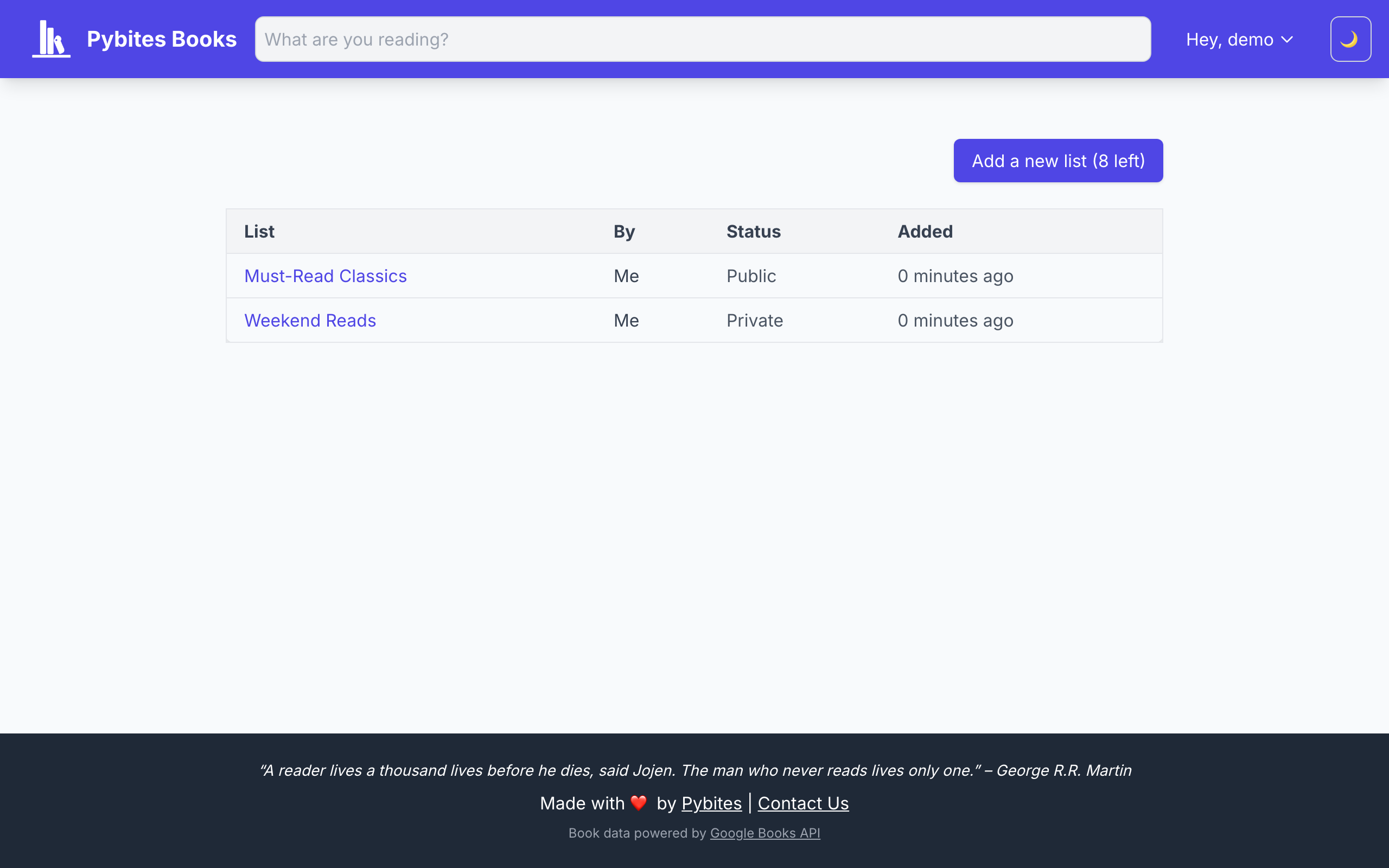Expand the "Hey, demo" user menu chevron
The height and width of the screenshot is (868, 1389).
coord(1288,40)
